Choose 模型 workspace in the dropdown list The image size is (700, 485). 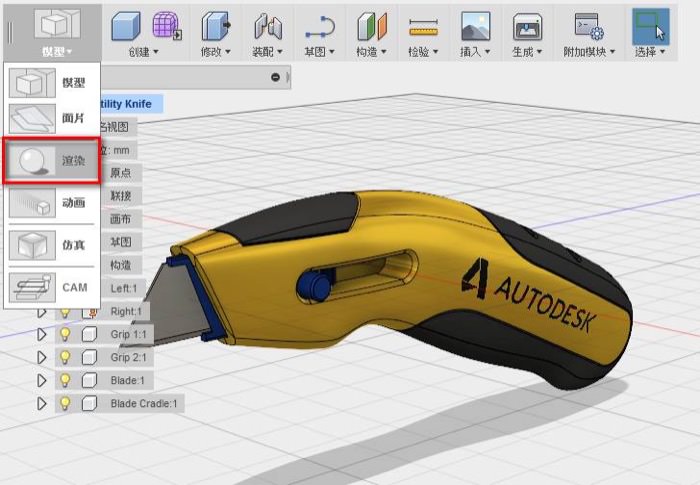point(52,83)
